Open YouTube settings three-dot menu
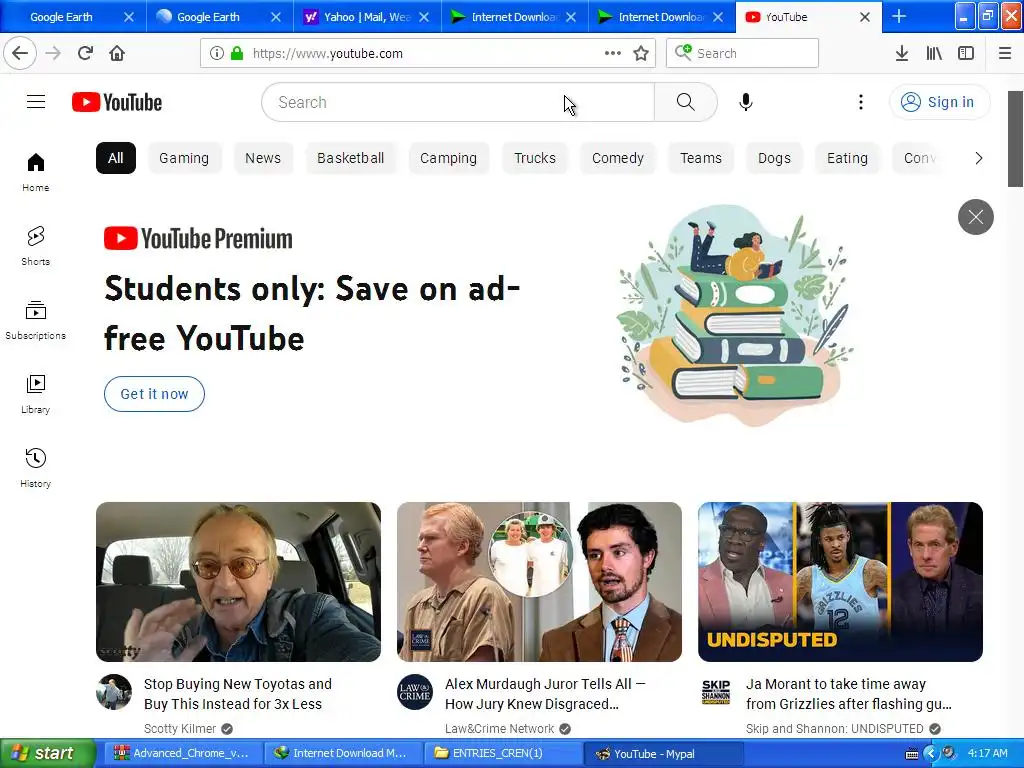Screen dimensions: 1024x768 861,102
